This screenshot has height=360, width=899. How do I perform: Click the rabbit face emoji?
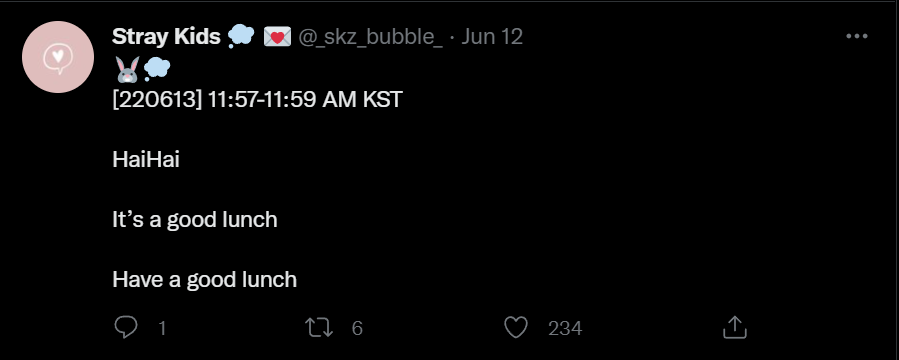(x=127, y=69)
